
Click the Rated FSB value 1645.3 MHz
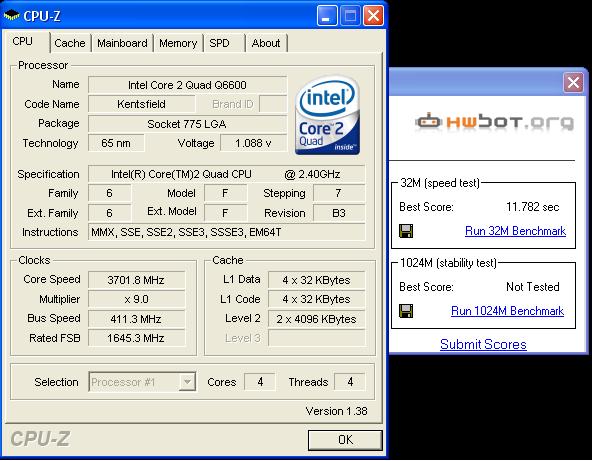(136, 338)
